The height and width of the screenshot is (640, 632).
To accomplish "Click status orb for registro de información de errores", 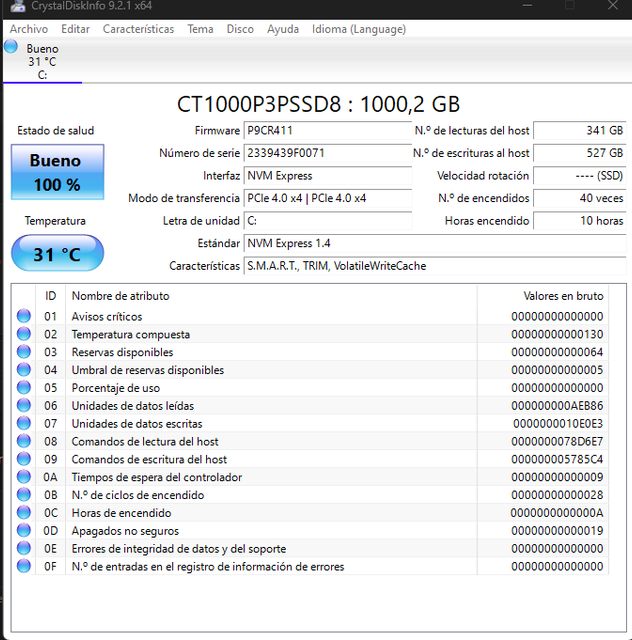I will coord(24,566).
